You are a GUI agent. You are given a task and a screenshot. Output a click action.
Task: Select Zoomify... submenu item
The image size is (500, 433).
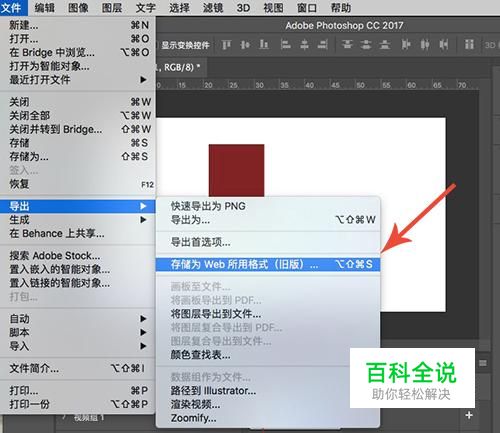268,418
